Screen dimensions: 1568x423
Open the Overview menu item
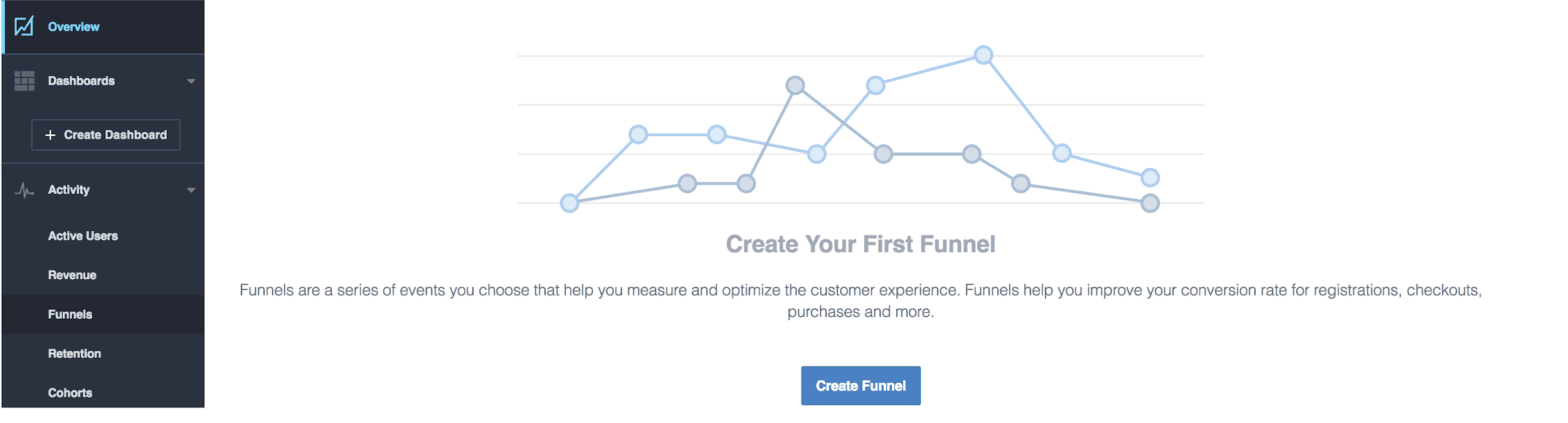click(103, 27)
